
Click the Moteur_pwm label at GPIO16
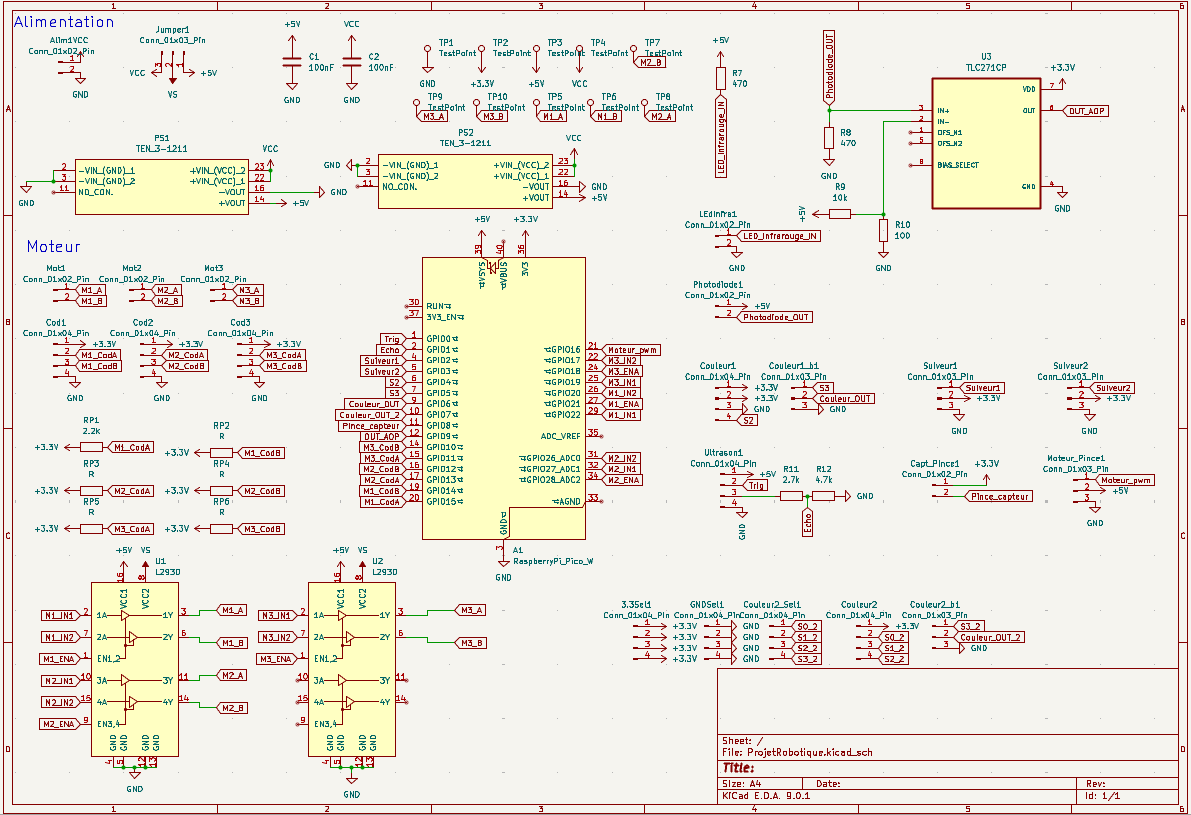(633, 350)
